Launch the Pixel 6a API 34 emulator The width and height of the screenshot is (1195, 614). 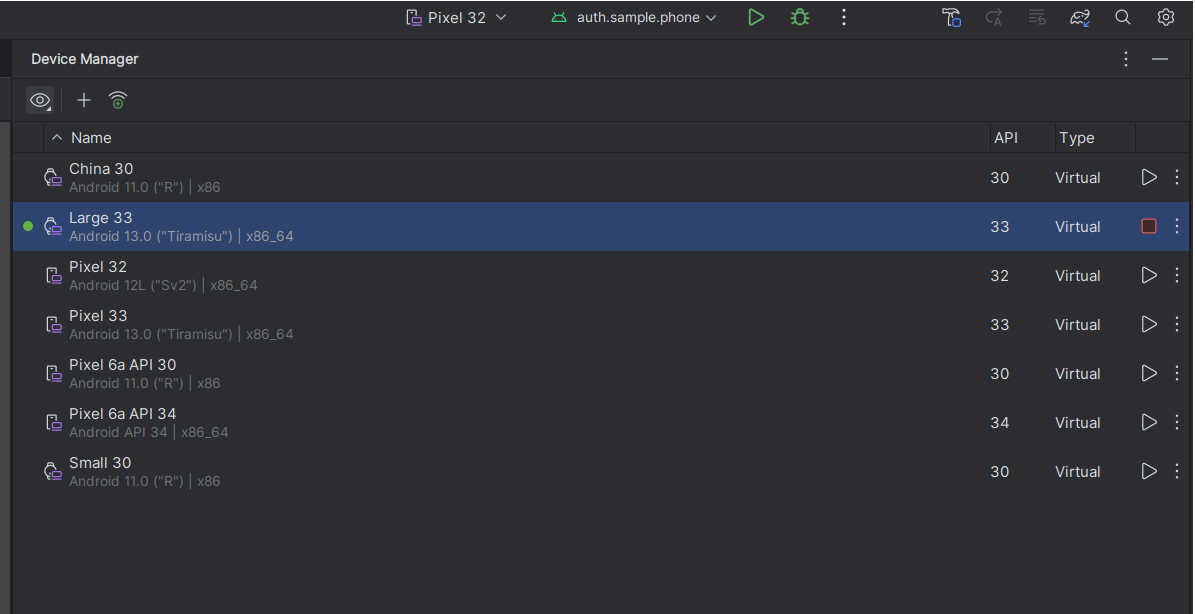pos(1148,422)
